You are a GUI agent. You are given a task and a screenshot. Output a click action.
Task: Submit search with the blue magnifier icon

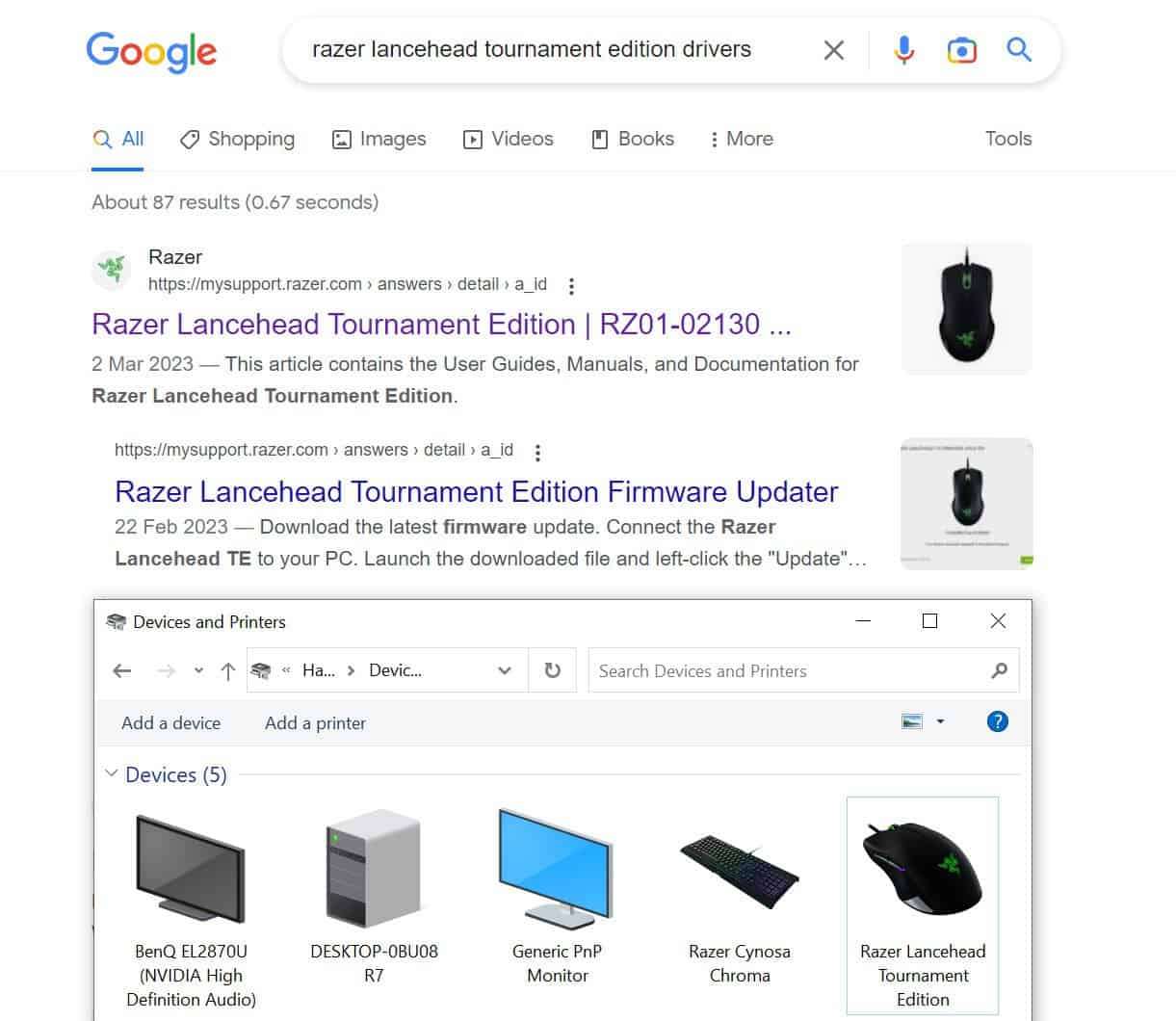pyautogui.click(x=1019, y=49)
